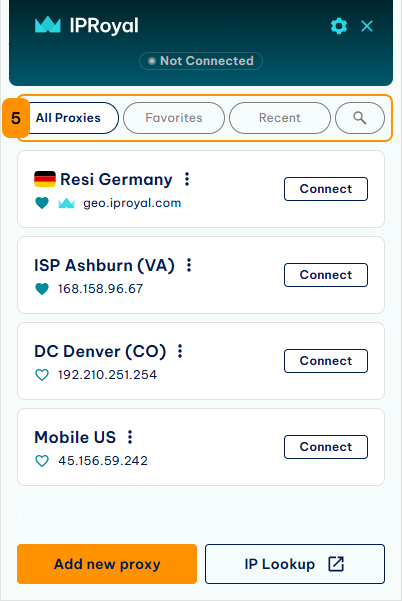Image resolution: width=402 pixels, height=601 pixels.
Task: Click the Not Connected status pill
Action: (201, 61)
